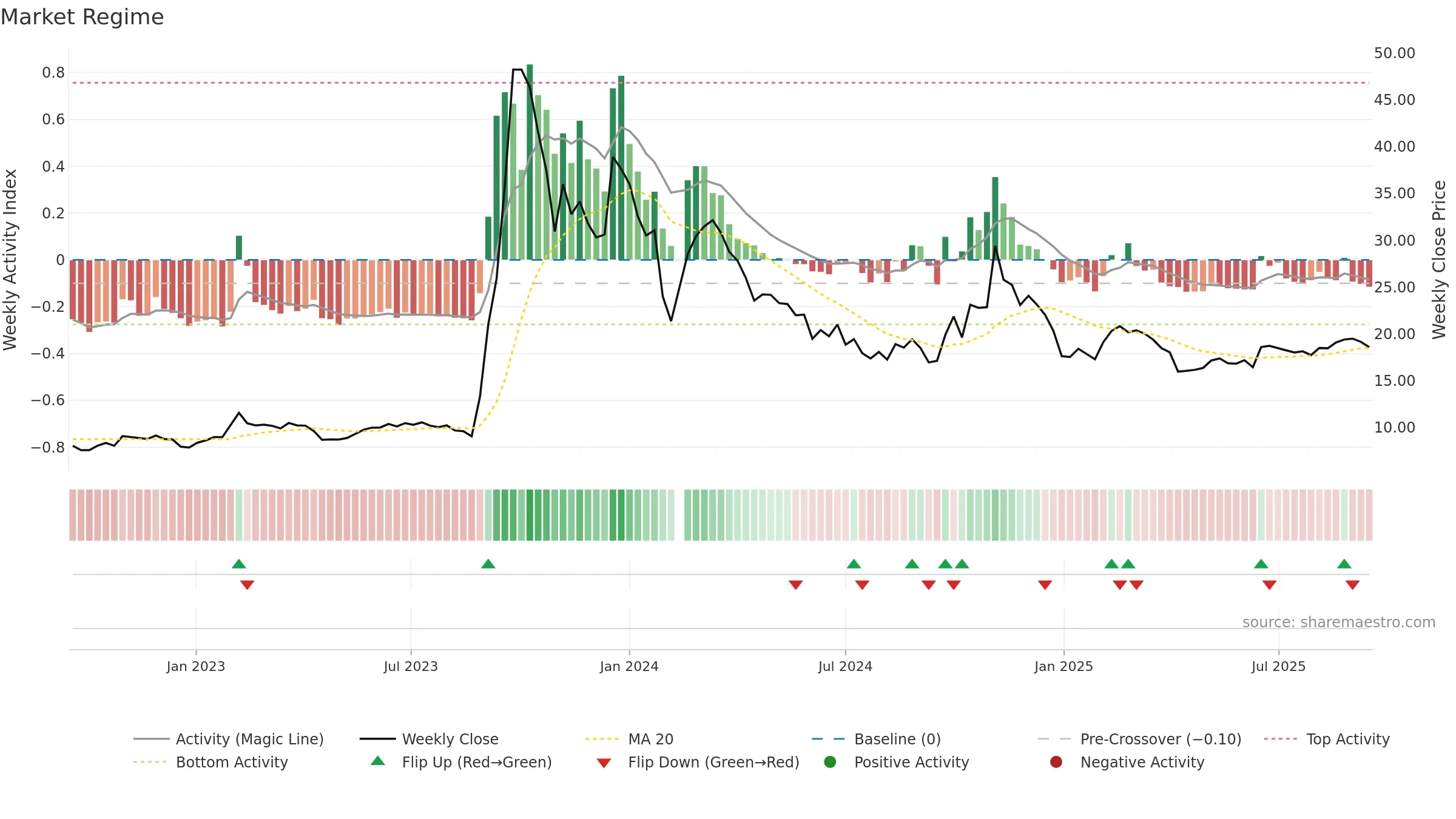Toggle the Top Activity legend entry
The width and height of the screenshot is (1456, 819).
pyautogui.click(x=1327, y=739)
